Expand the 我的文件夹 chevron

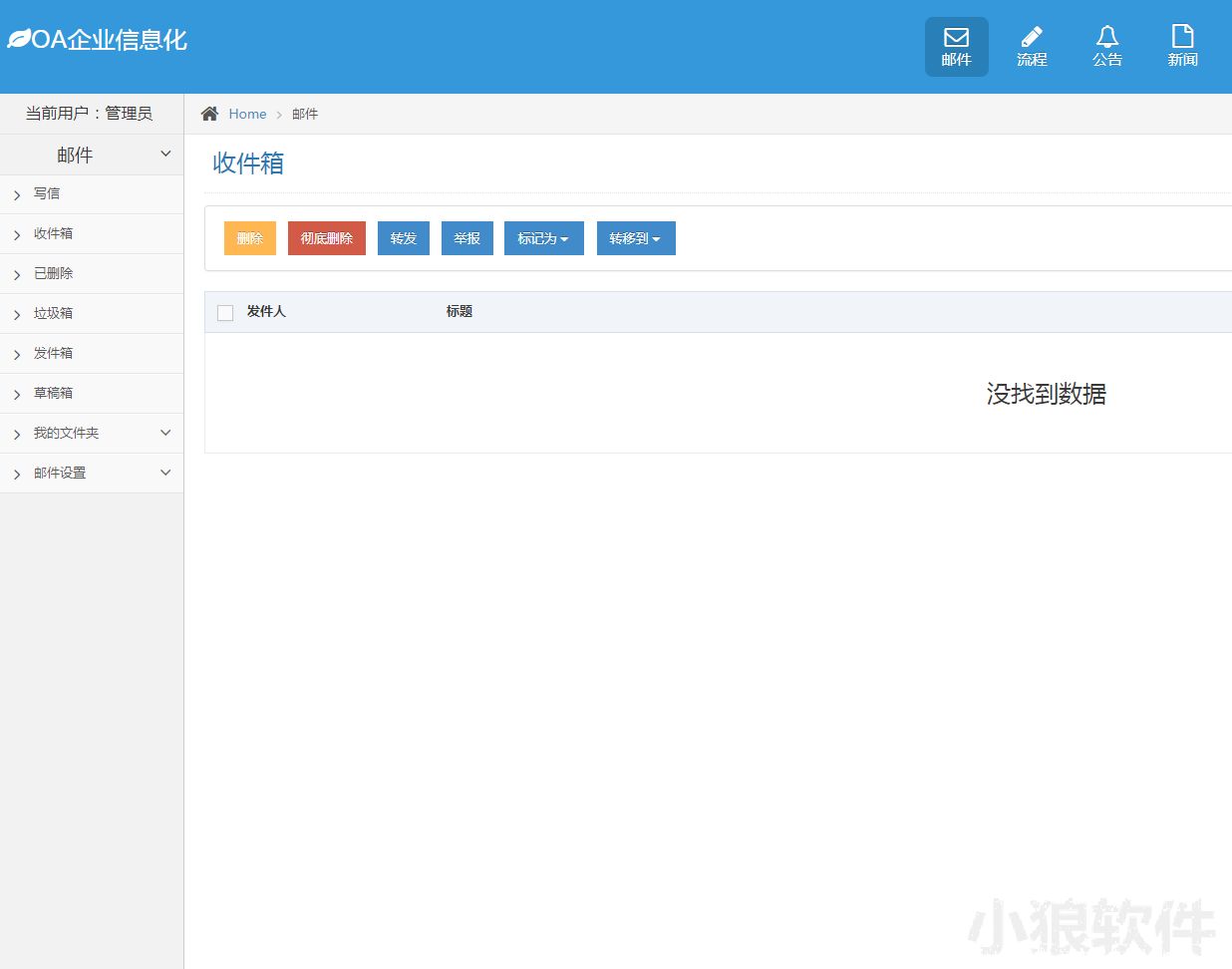[165, 433]
